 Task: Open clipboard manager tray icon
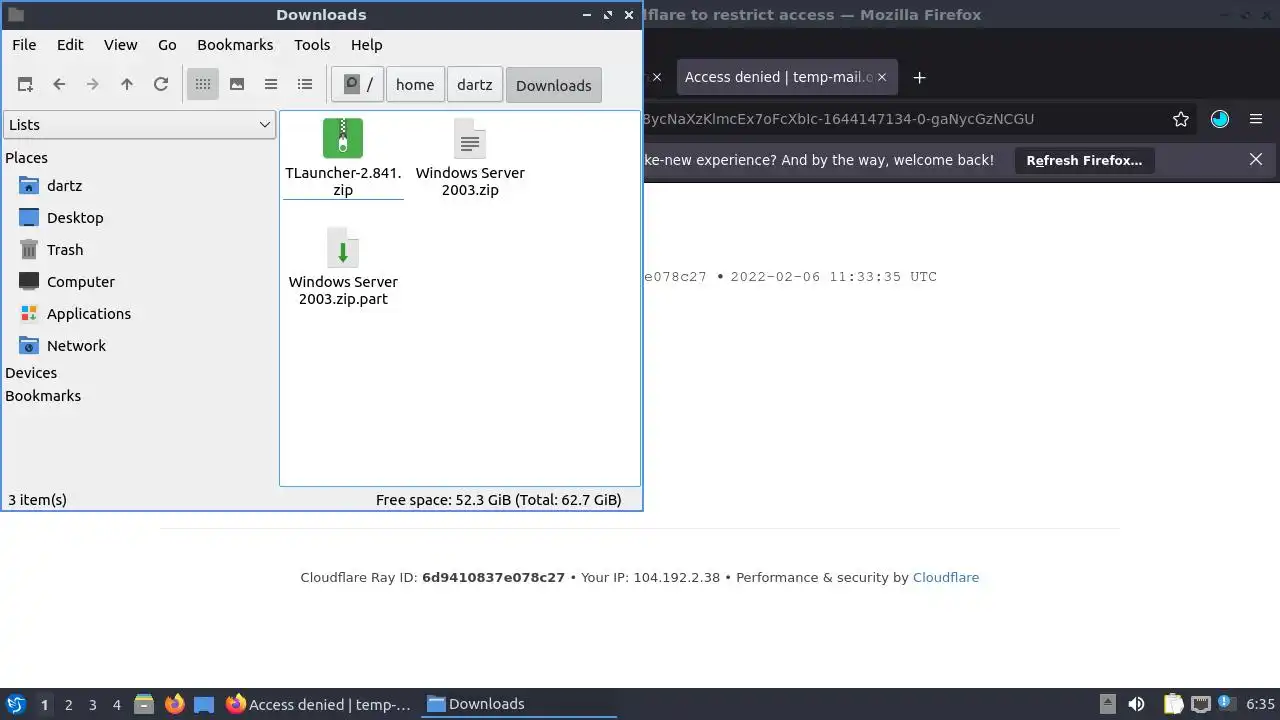tap(1173, 704)
